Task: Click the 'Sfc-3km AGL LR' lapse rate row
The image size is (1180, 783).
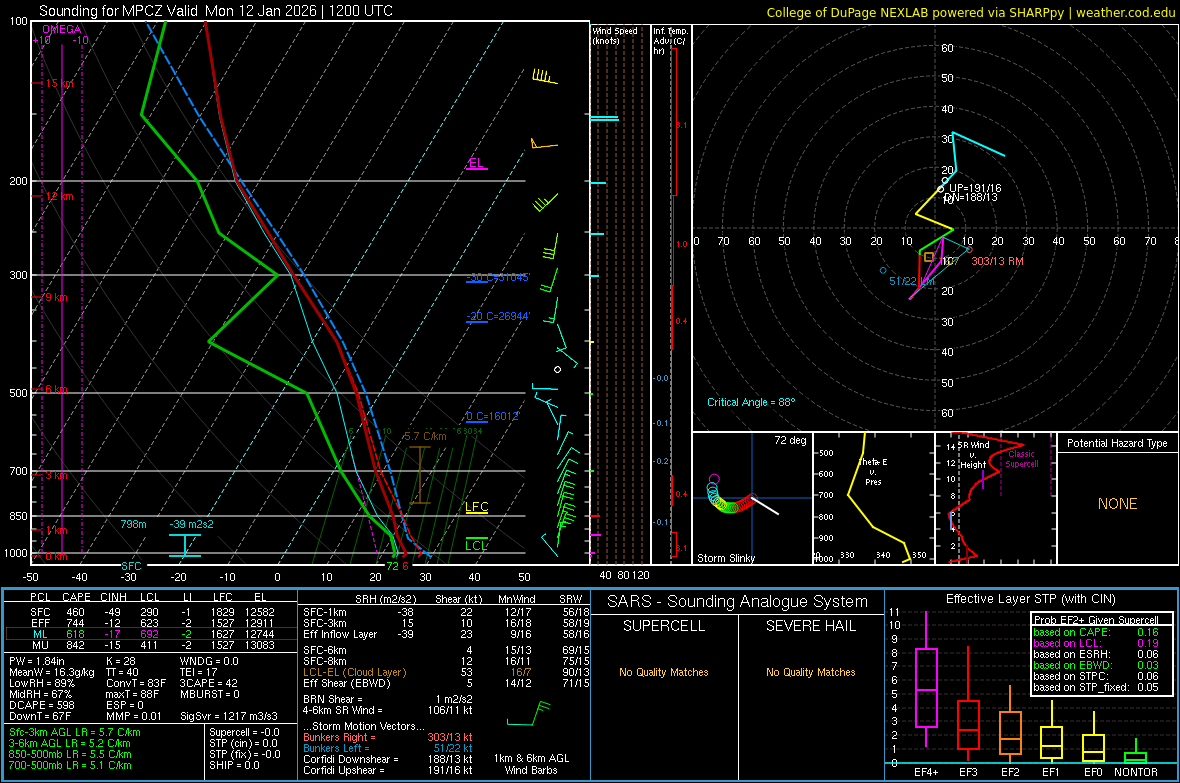Action: 75,733
